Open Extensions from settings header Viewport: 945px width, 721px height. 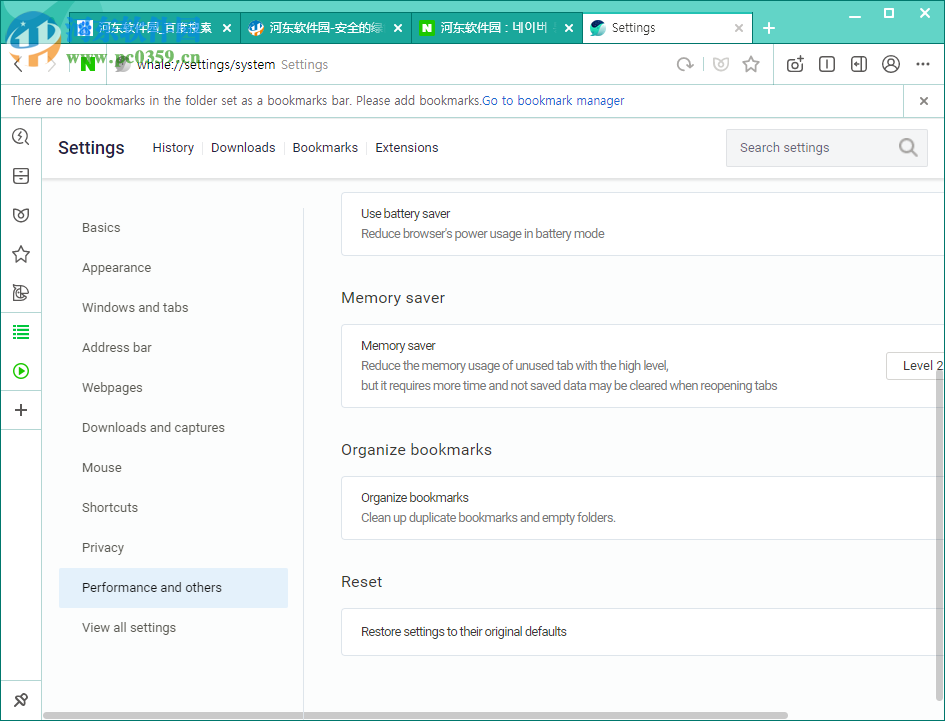click(407, 148)
